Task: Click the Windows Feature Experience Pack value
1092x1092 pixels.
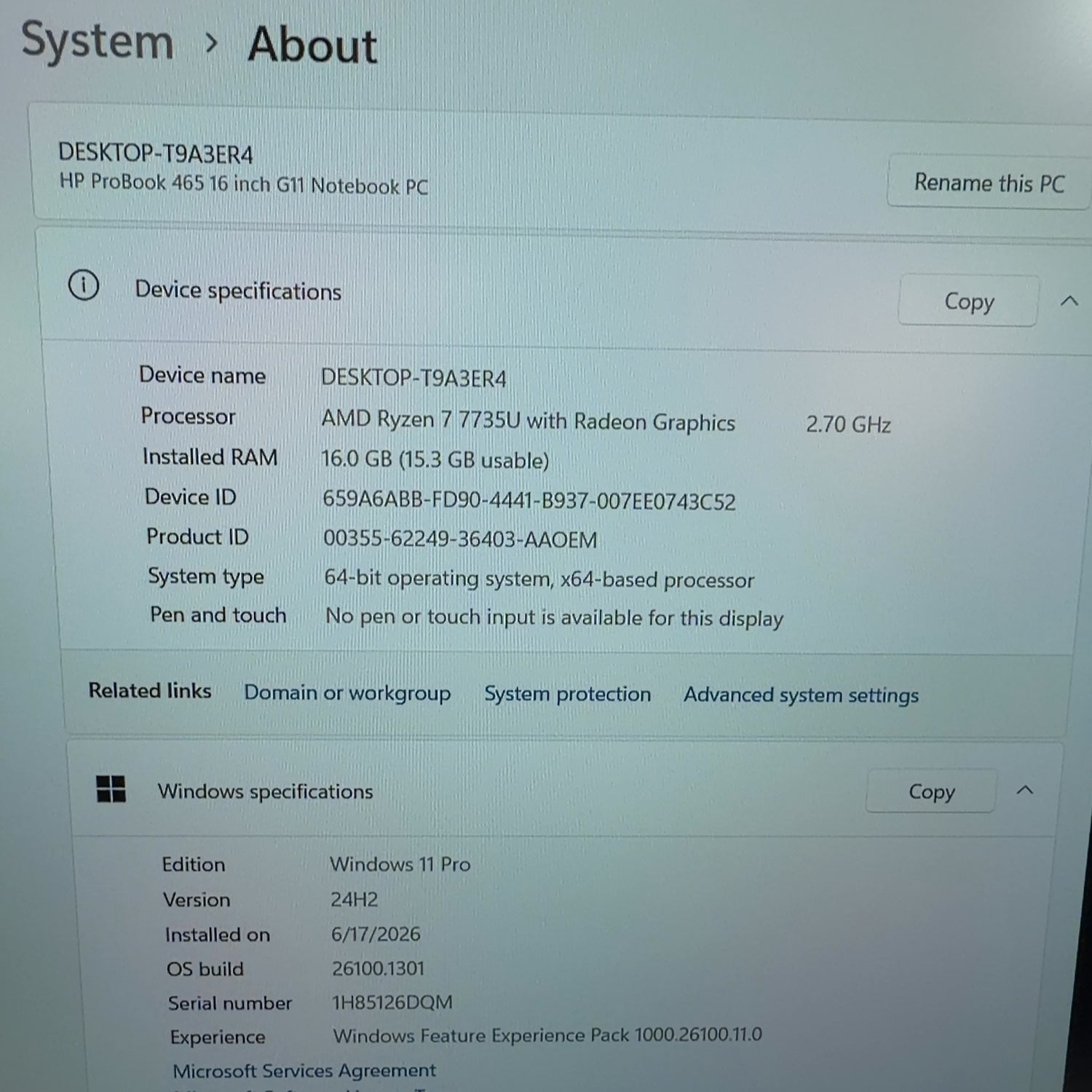Action: coord(547,1035)
